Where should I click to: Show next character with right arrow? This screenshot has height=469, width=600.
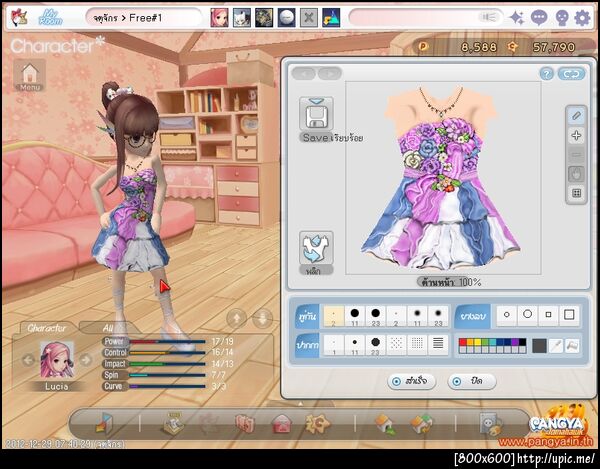[x=86, y=360]
